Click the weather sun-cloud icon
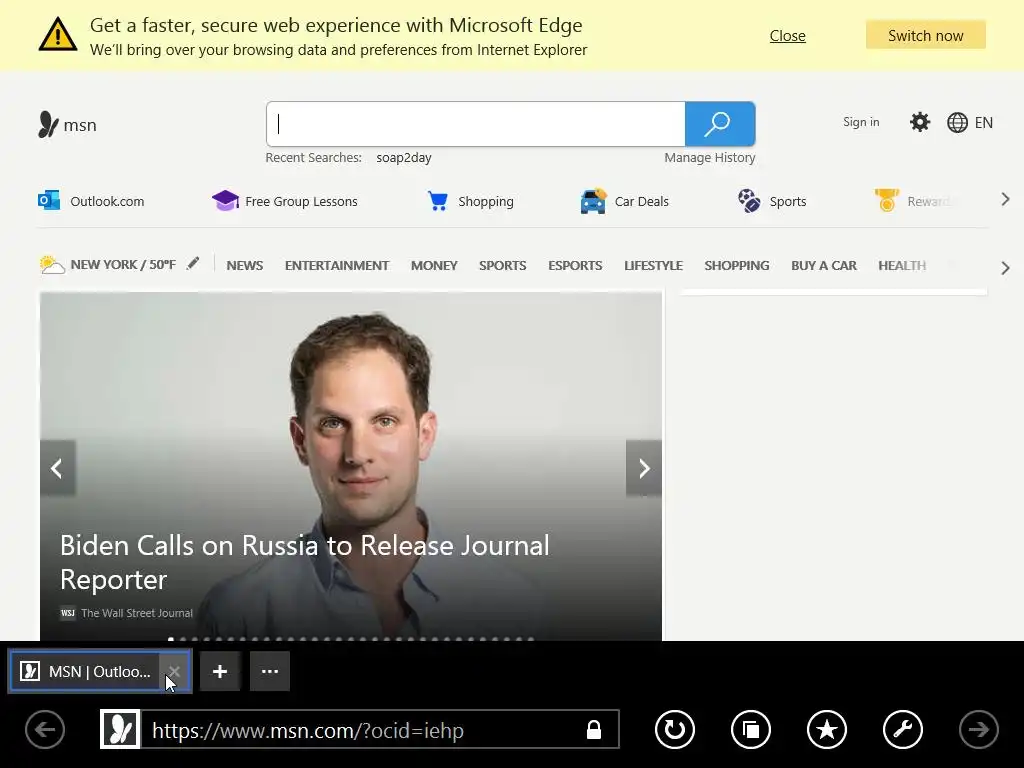This screenshot has width=1024, height=768. tap(52, 264)
